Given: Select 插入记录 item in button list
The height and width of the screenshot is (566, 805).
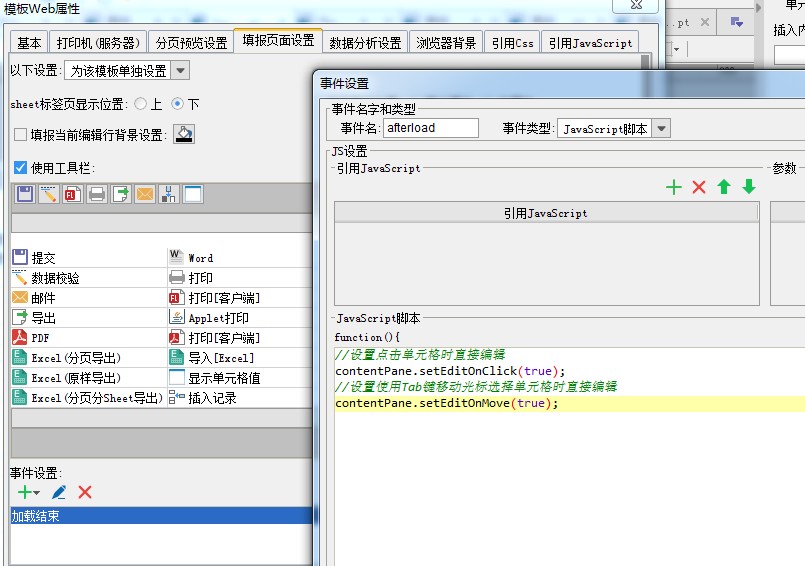Looking at the screenshot, I should coord(240,398).
